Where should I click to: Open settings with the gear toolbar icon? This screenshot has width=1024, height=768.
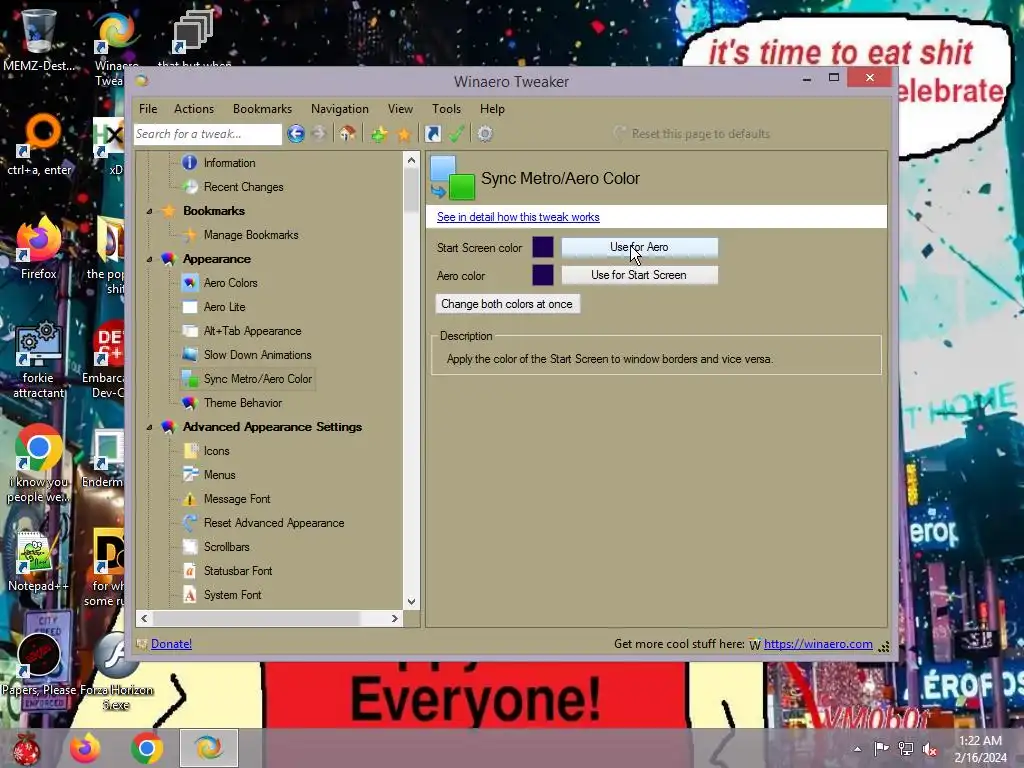pyautogui.click(x=485, y=134)
